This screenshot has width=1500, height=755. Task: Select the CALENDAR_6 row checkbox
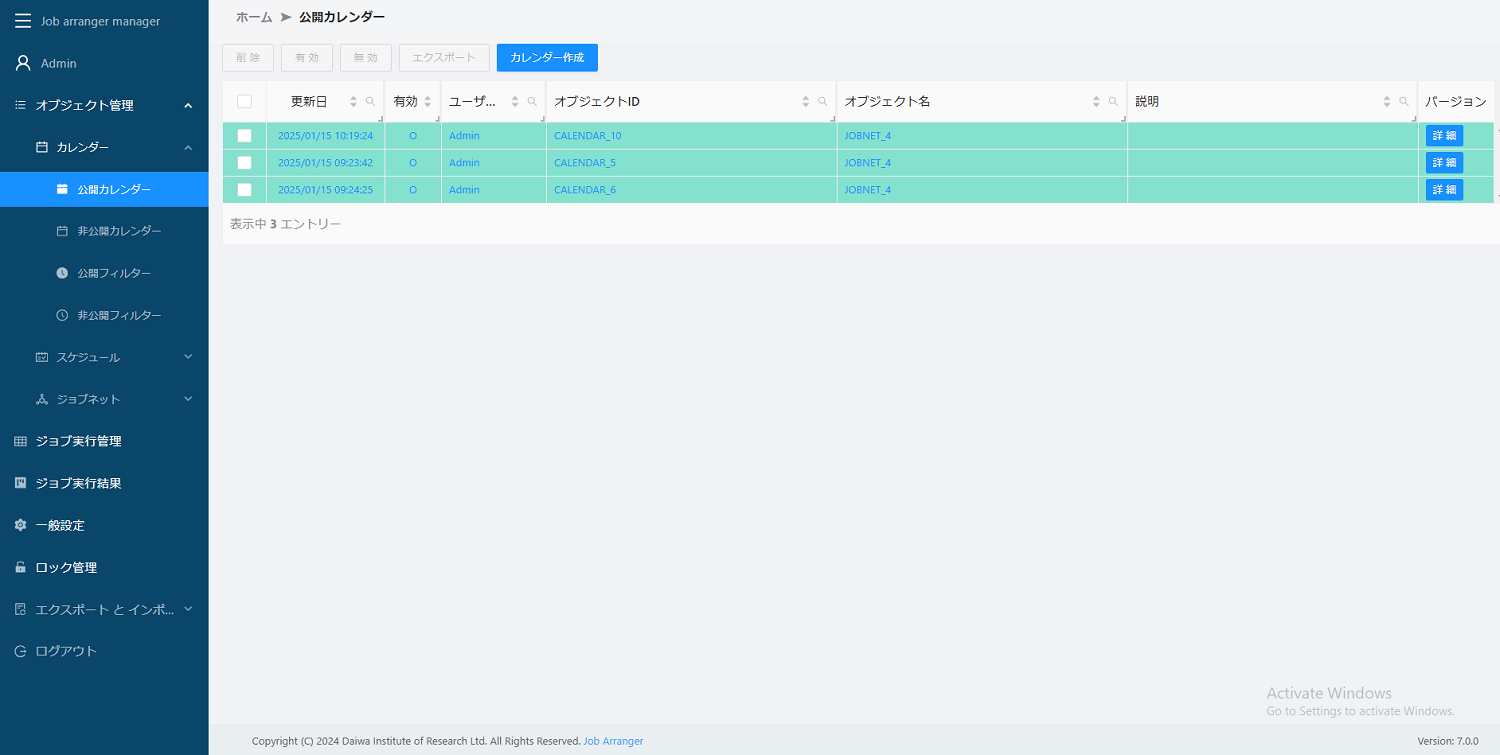click(x=244, y=190)
